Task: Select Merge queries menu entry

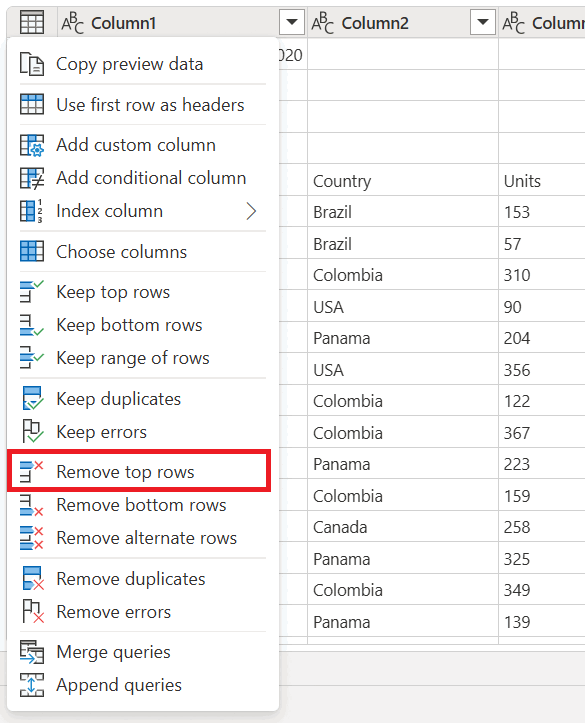Action: pos(143,652)
